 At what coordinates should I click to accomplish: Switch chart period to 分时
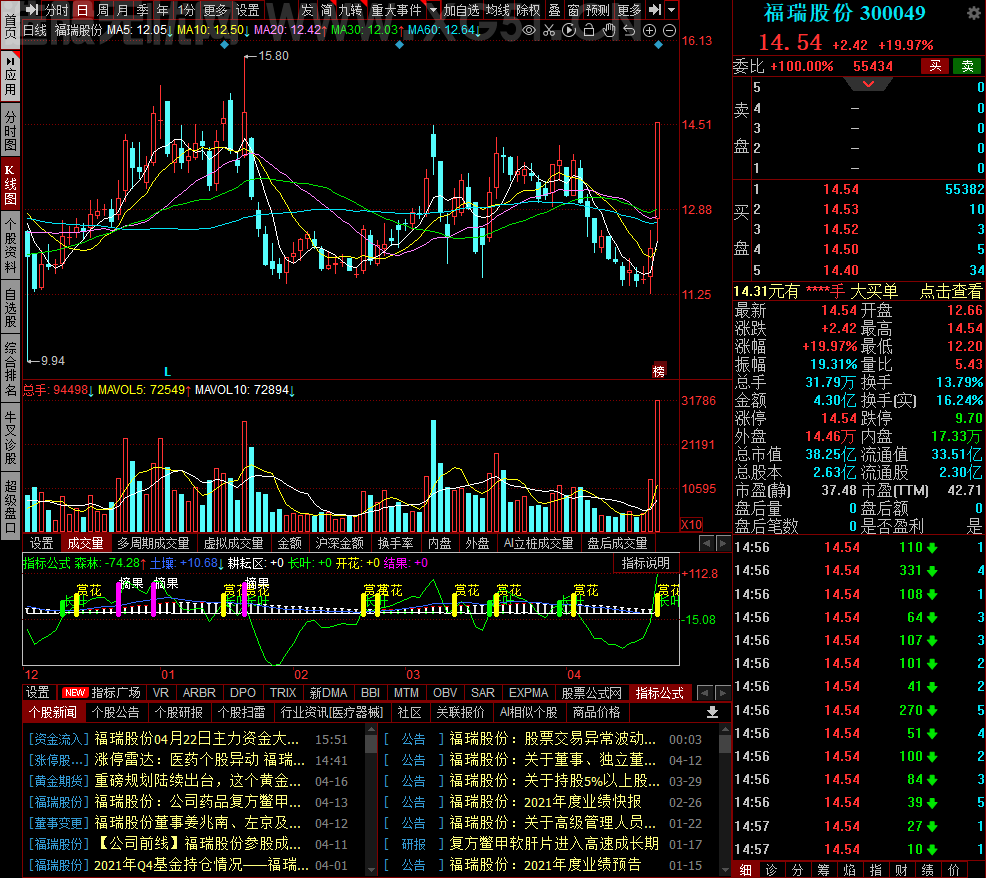click(x=56, y=10)
